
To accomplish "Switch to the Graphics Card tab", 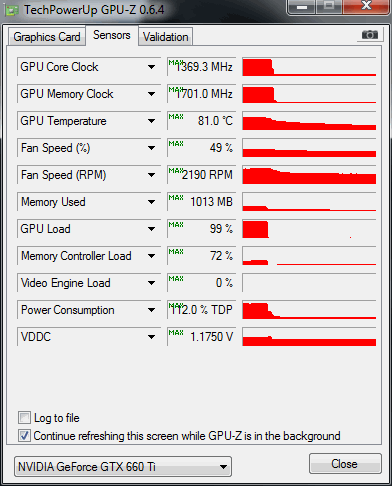I will click(47, 37).
